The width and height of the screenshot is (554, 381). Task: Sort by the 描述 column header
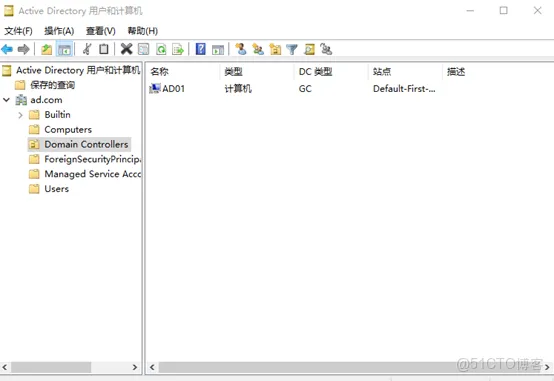click(x=456, y=72)
